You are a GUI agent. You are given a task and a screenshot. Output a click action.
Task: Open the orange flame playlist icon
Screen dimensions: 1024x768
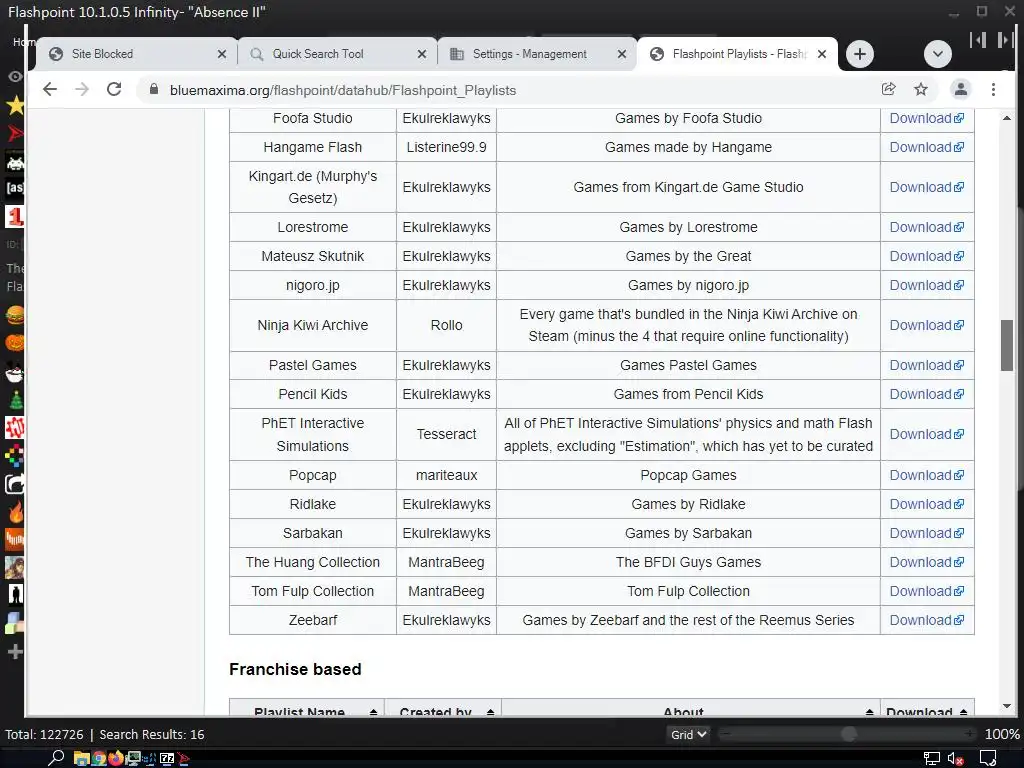point(14,511)
